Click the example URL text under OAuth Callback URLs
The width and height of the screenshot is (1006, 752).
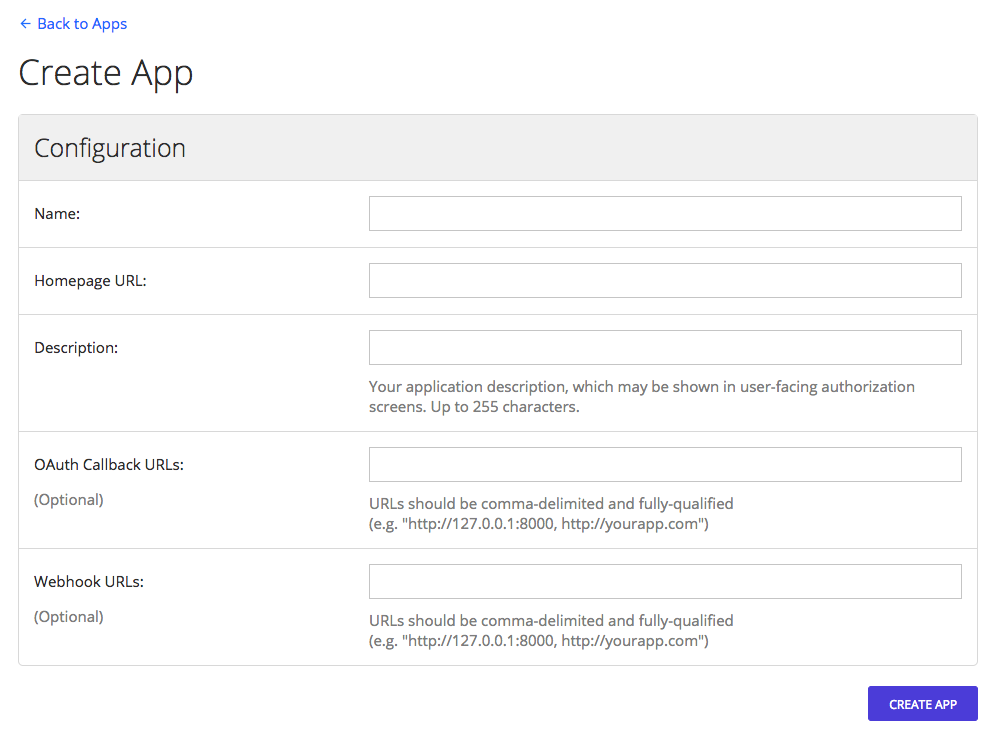click(x=552, y=522)
